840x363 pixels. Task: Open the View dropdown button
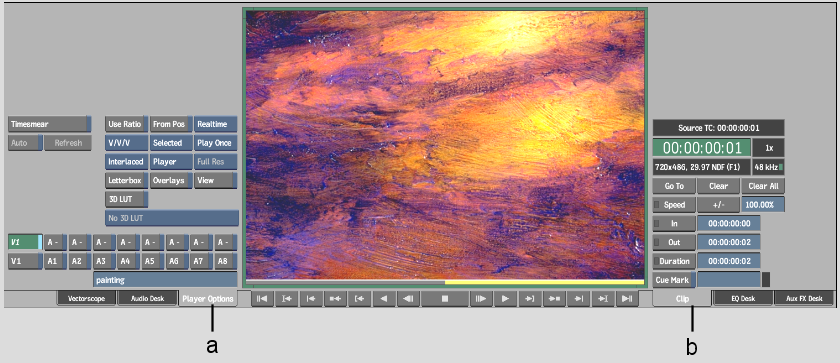[215, 180]
